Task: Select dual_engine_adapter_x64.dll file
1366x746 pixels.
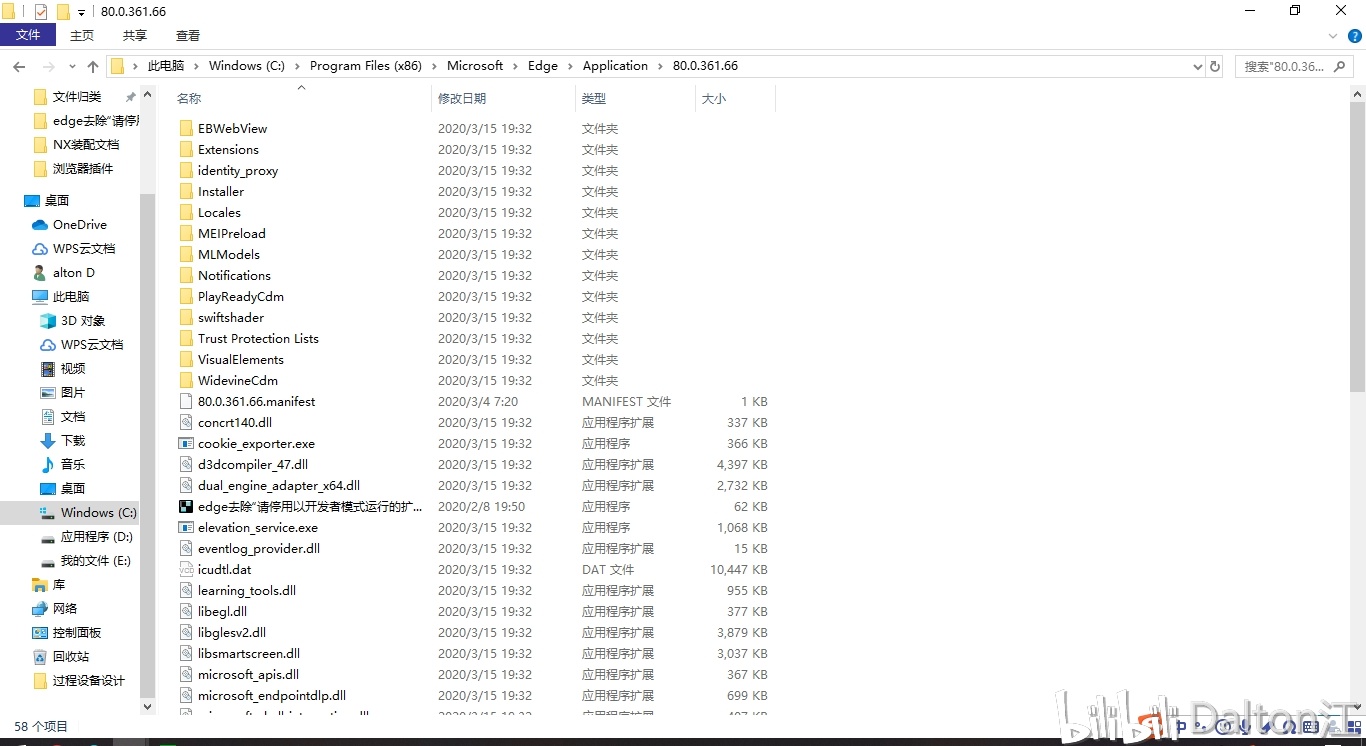Action: coord(278,485)
